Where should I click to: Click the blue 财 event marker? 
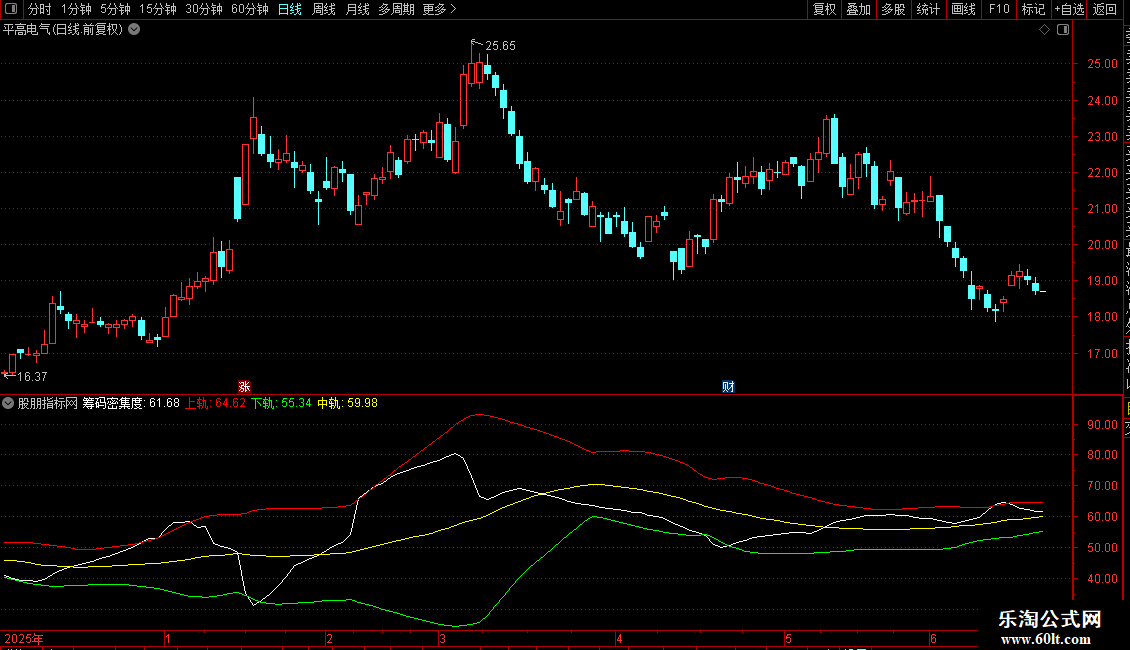click(728, 387)
